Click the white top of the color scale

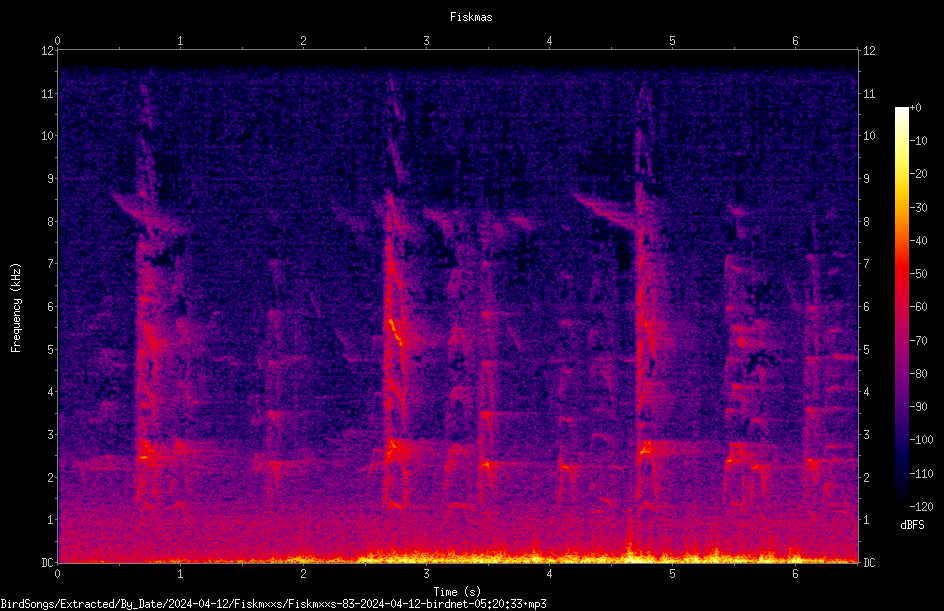(901, 111)
